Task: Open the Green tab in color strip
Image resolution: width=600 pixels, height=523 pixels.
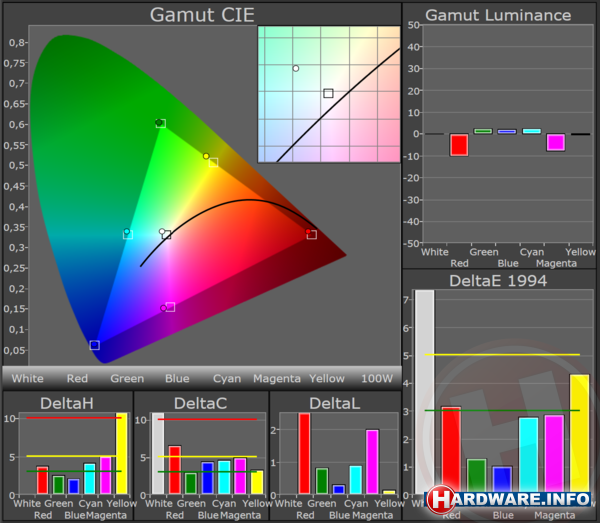Action: tap(127, 379)
